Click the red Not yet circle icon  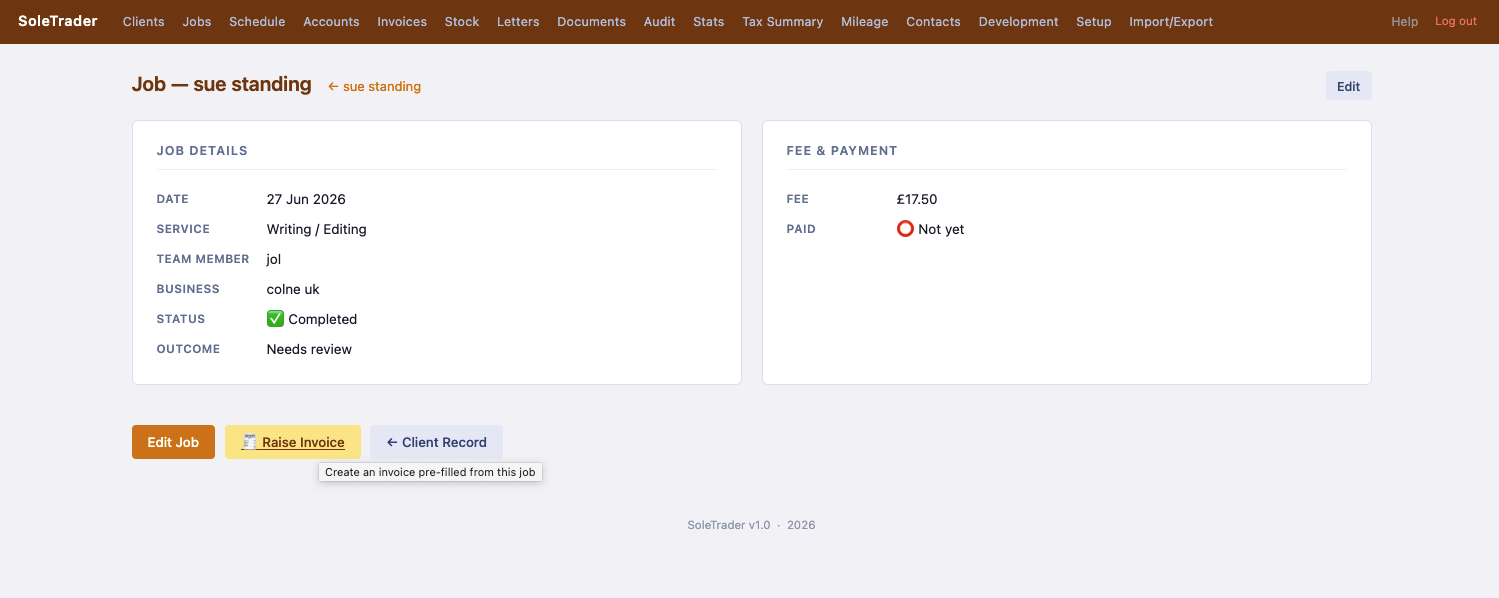point(905,229)
